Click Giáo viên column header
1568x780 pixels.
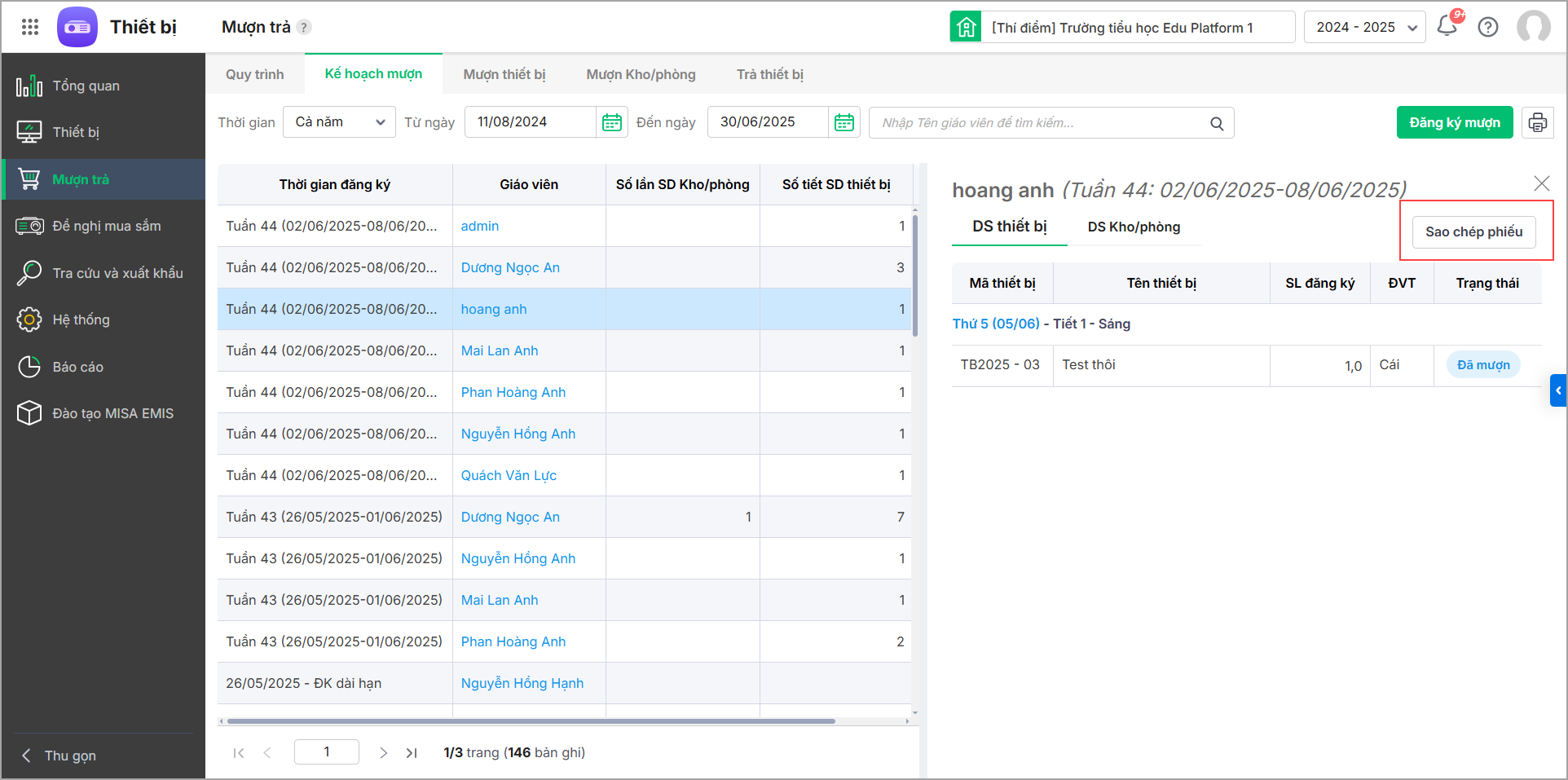[529, 184]
